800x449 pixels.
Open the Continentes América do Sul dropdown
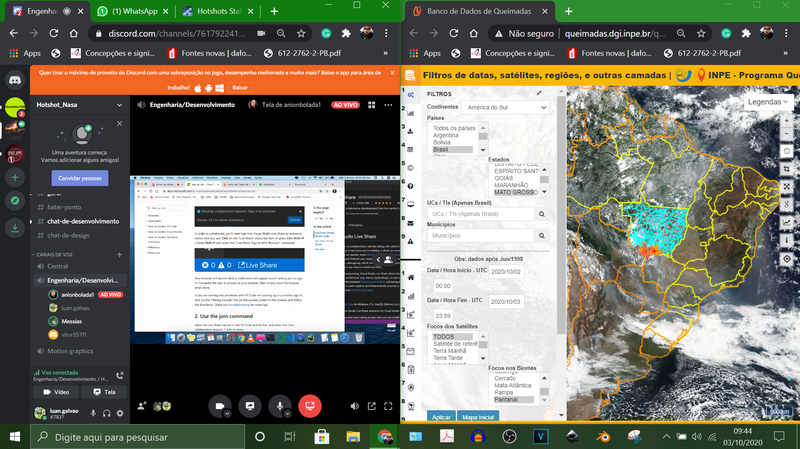point(506,108)
